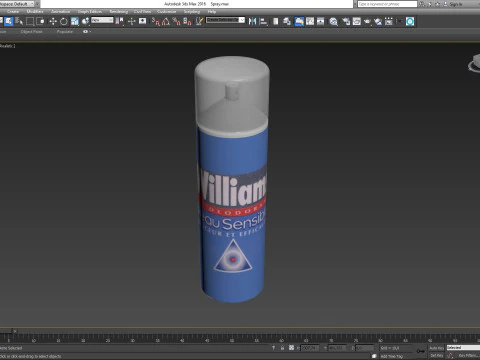This screenshot has width=480, height=360.
Task: Activate Select and Move tool
Action: pos(53,22)
